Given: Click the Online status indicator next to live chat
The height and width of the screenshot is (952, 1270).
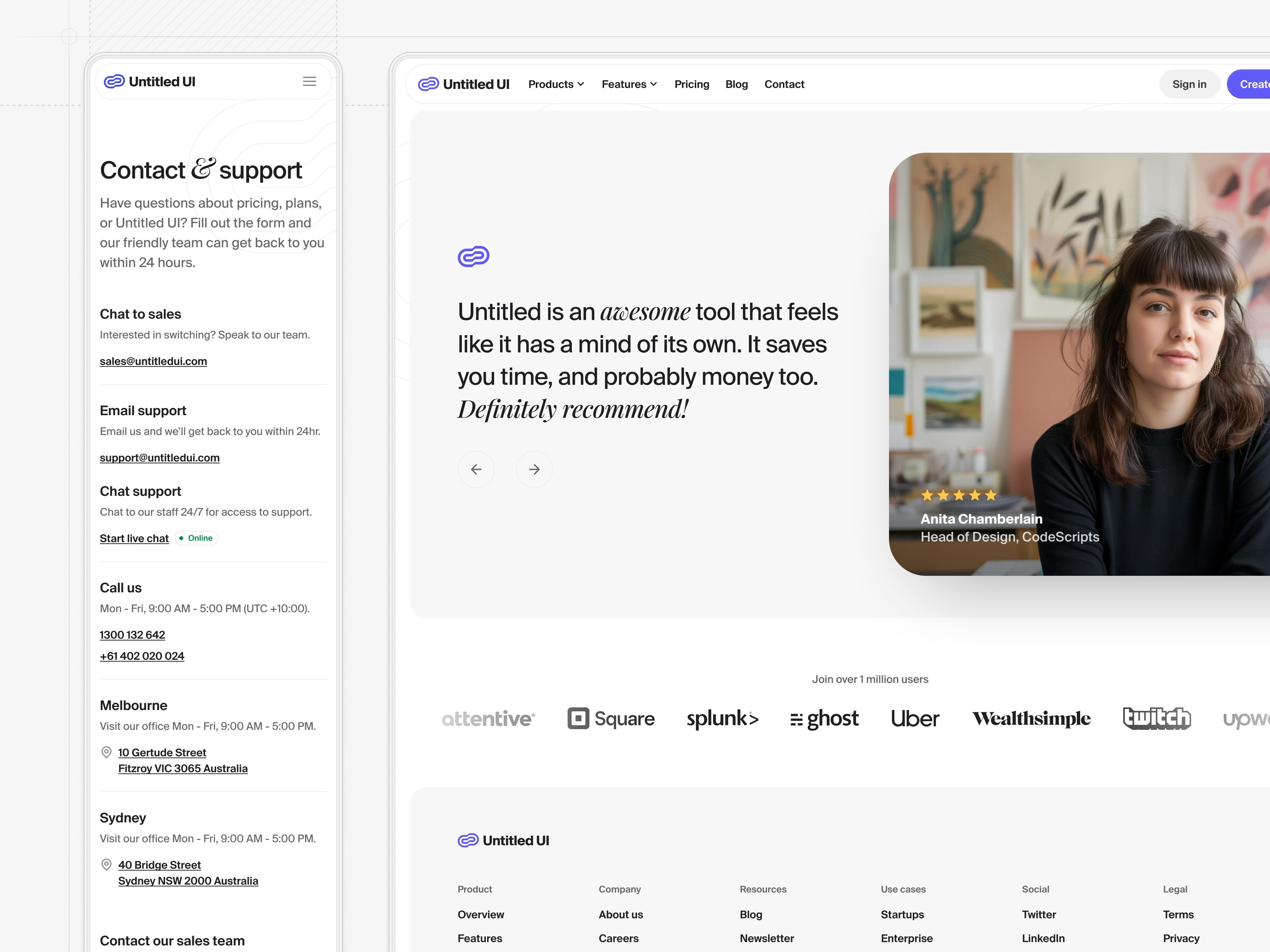Looking at the screenshot, I should pyautogui.click(x=196, y=538).
